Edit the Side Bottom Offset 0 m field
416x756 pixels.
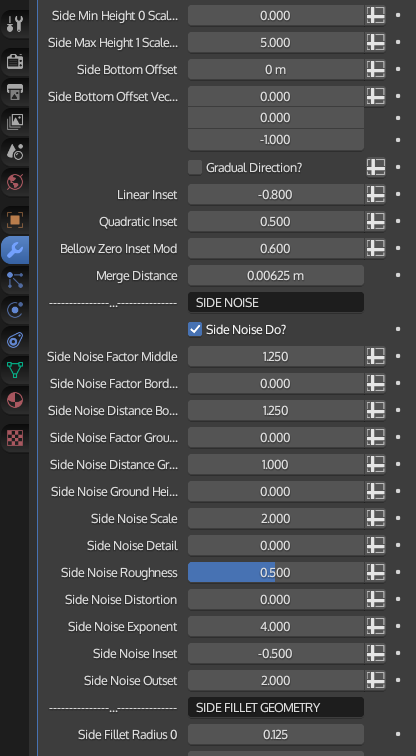point(276,69)
